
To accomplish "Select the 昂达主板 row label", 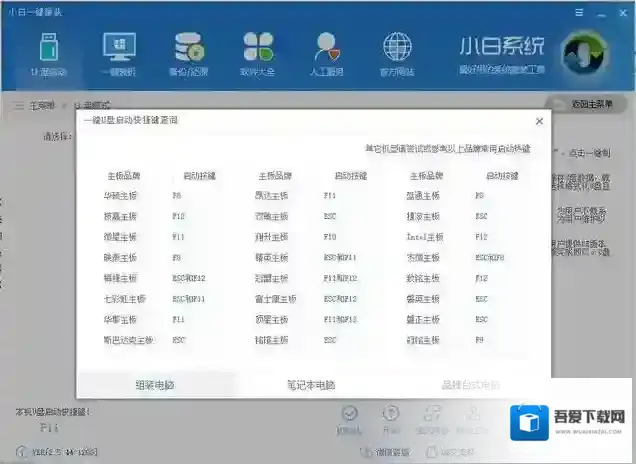I will [271, 195].
